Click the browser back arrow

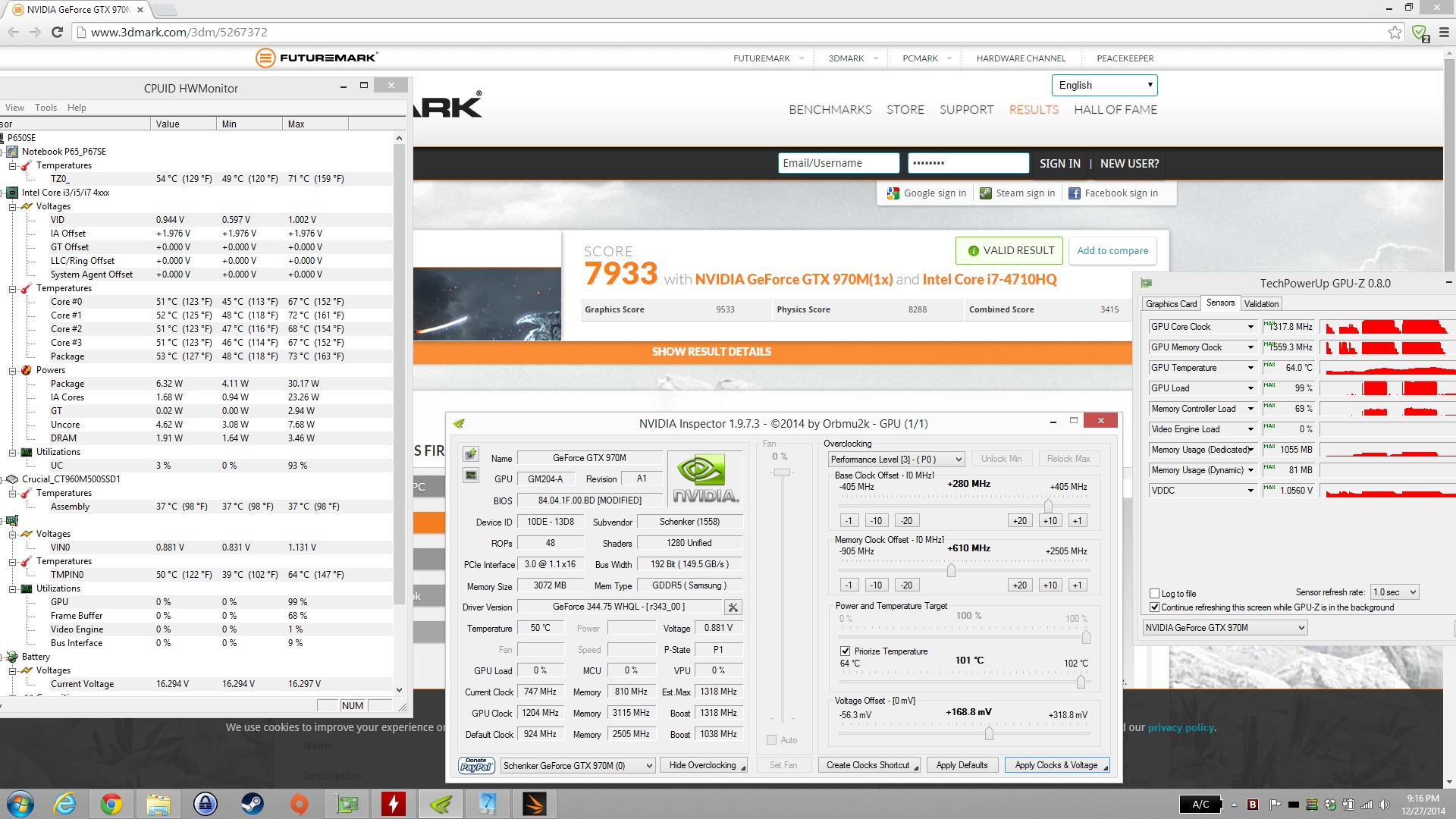tap(13, 32)
